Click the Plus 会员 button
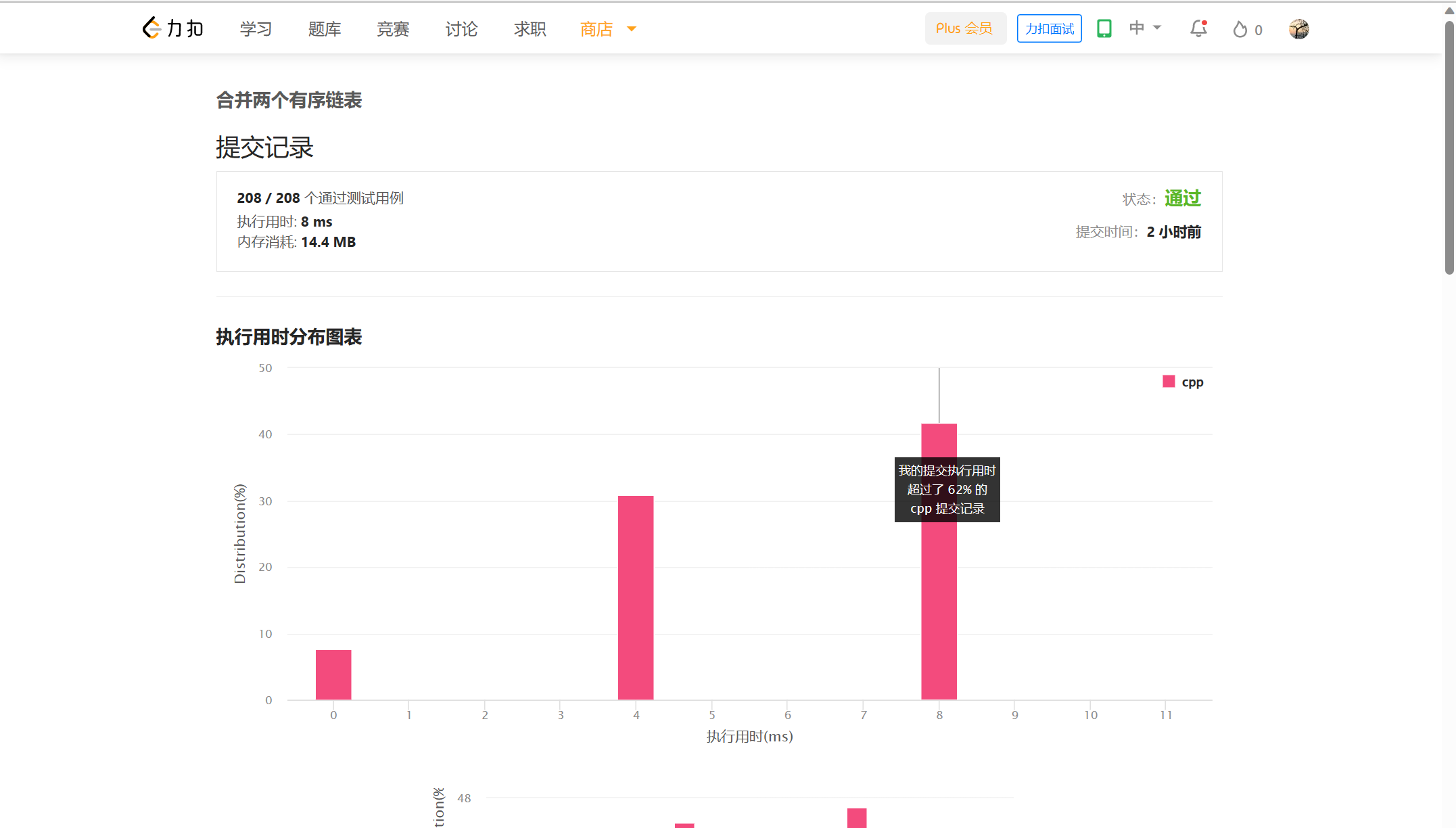 (x=964, y=28)
